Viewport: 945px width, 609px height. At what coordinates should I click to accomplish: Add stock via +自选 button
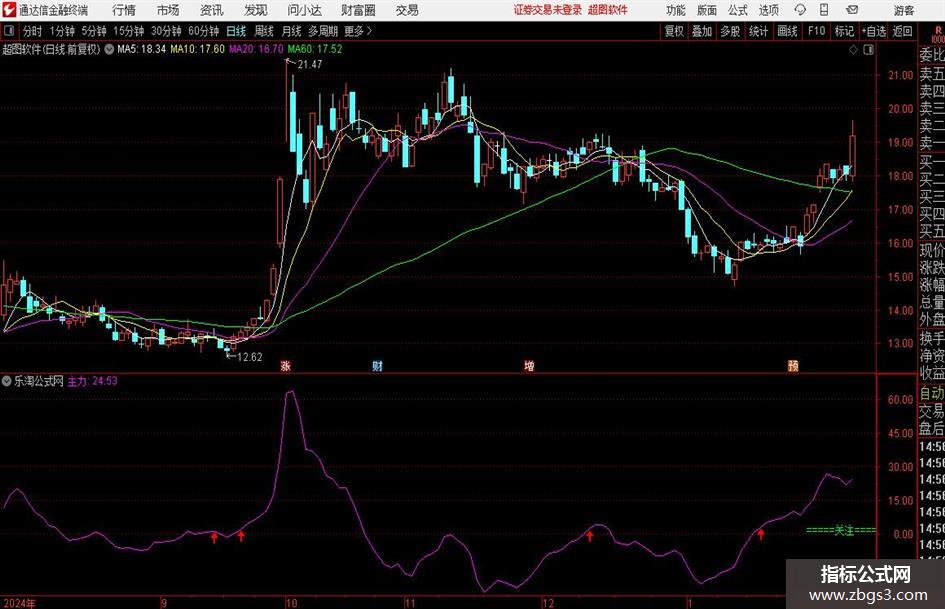click(x=874, y=31)
